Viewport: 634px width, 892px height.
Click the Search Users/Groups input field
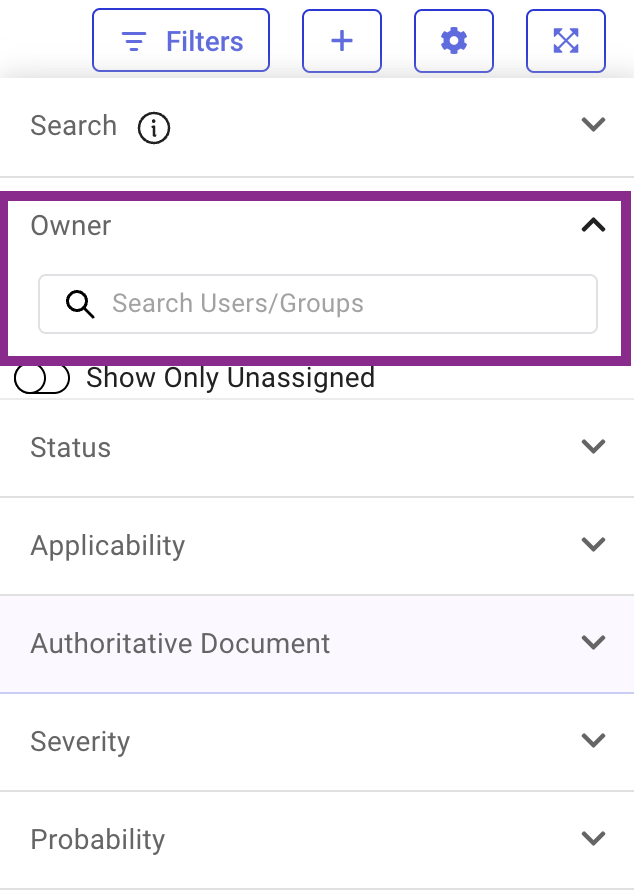tap(340, 304)
